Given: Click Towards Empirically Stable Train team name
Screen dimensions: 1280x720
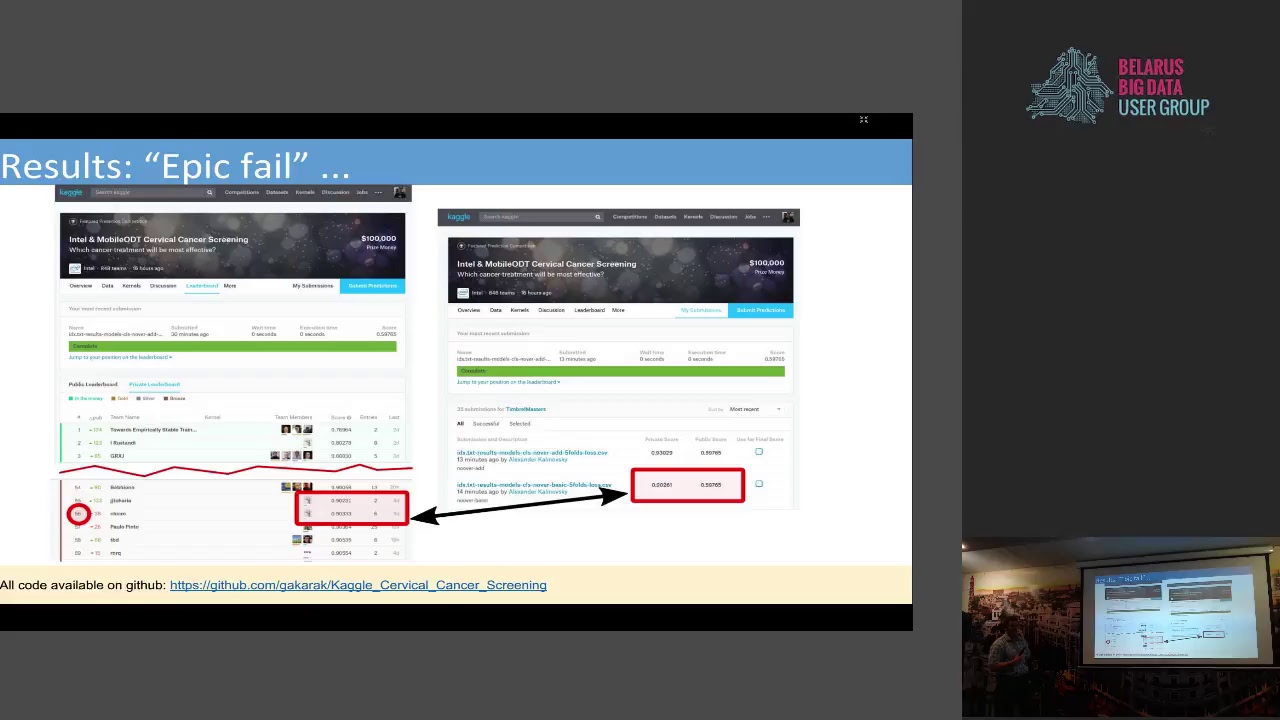Looking at the screenshot, I should pos(153,430).
